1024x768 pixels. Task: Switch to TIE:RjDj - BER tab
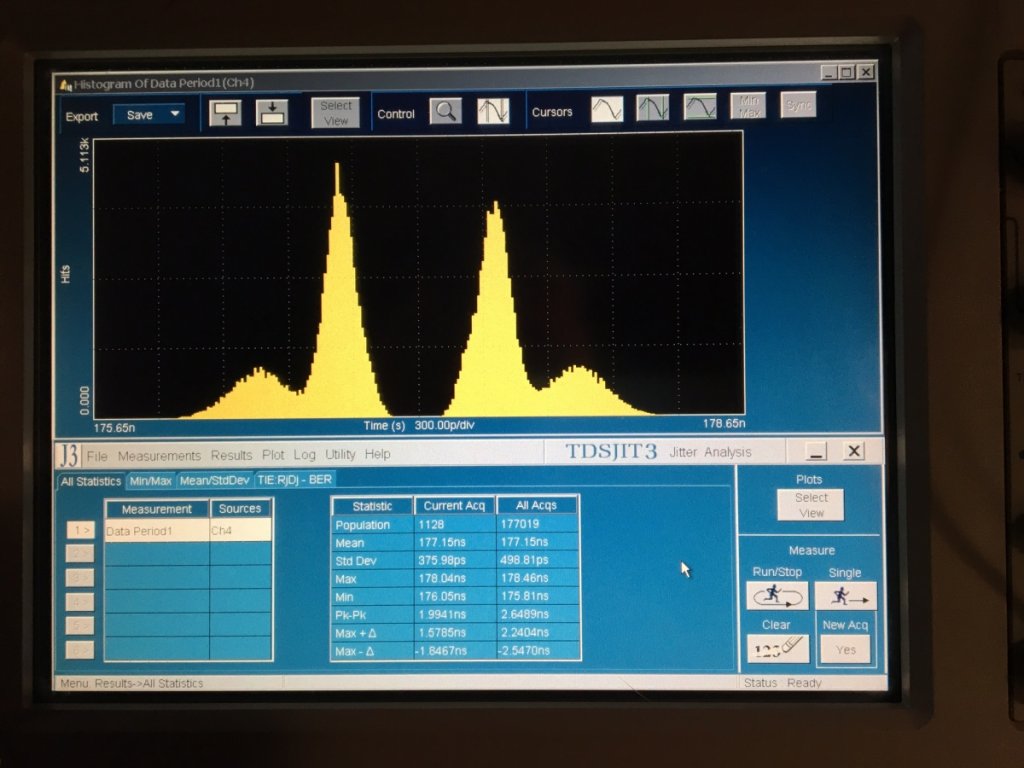coord(295,479)
